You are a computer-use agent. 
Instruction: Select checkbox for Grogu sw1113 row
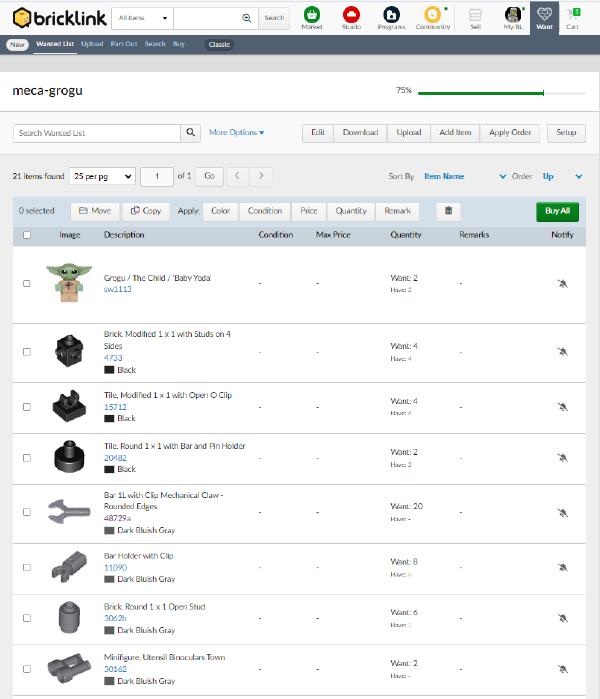click(27, 284)
